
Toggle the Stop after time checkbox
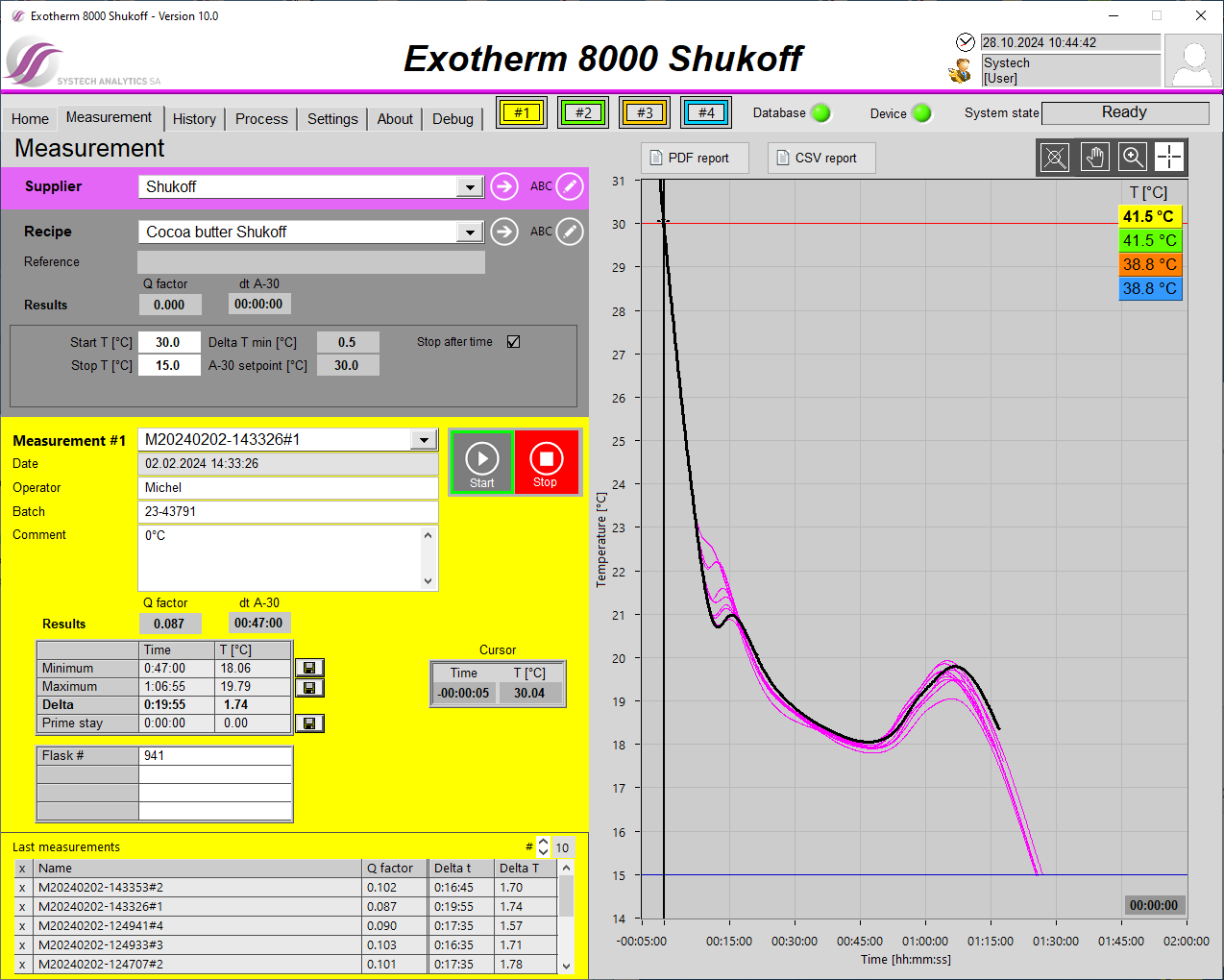coord(514,342)
